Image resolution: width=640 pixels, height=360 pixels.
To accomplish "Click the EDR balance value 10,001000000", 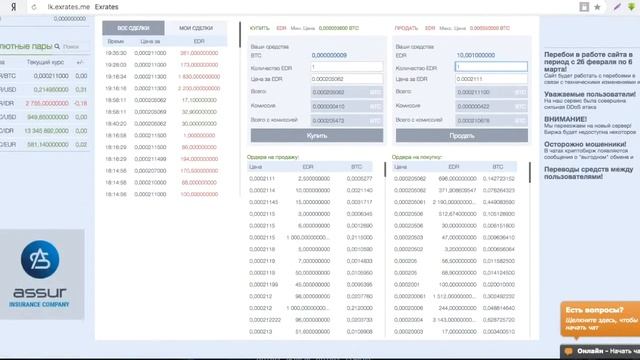I will [x=476, y=55].
